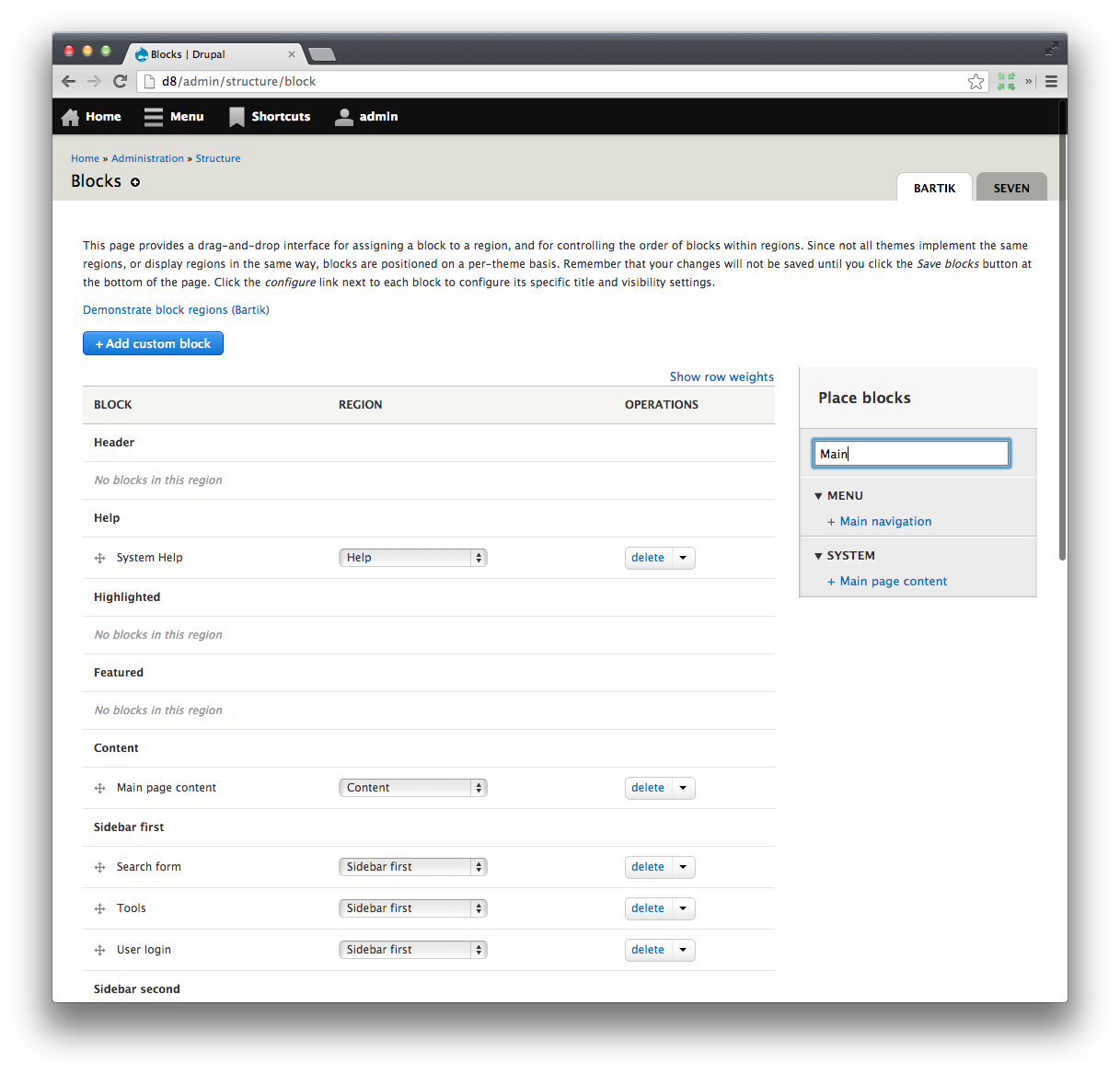The image size is (1120, 1075).
Task: Grab drag handle for System Help
Action: coord(99,558)
